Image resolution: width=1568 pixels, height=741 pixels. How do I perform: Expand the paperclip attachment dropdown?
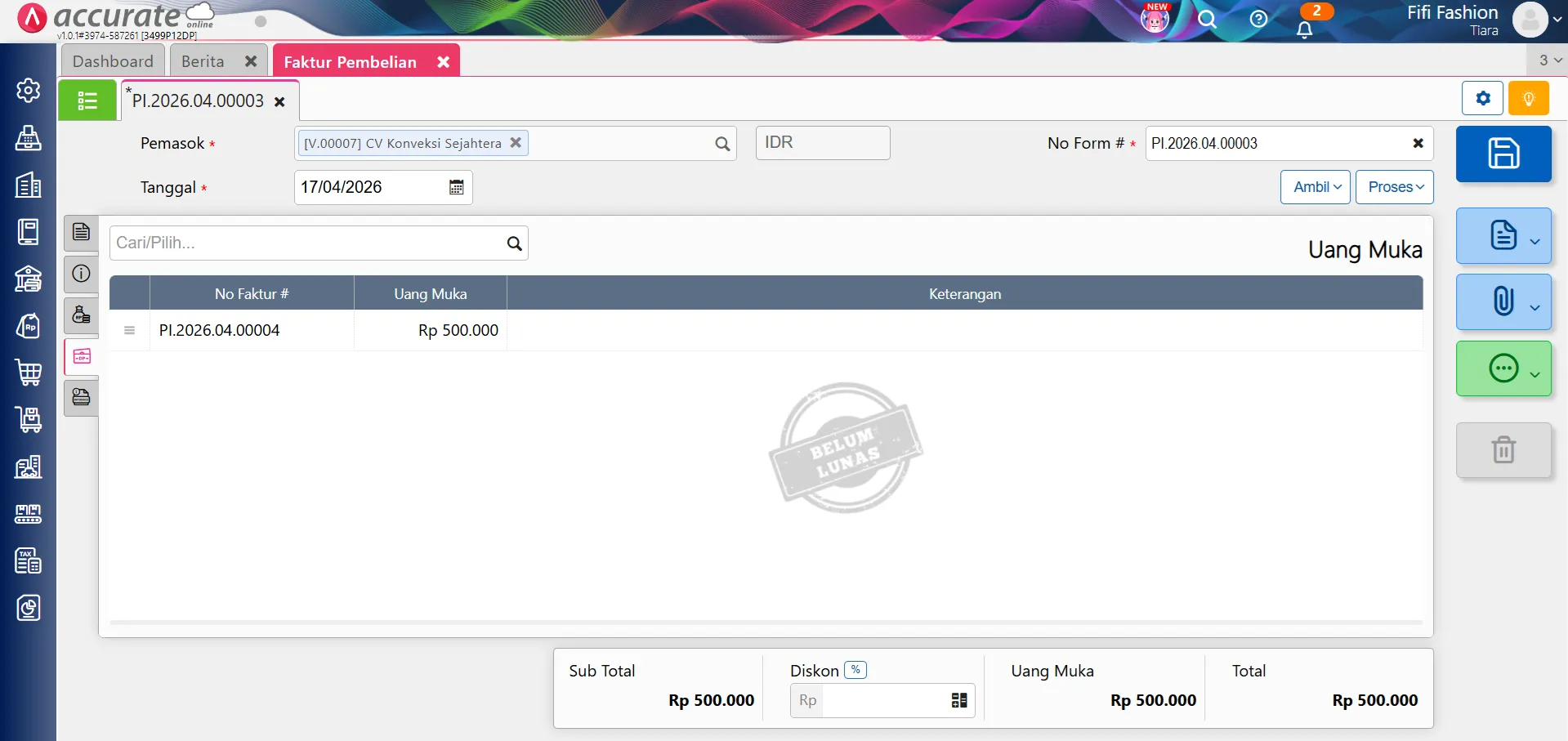click(1503, 302)
